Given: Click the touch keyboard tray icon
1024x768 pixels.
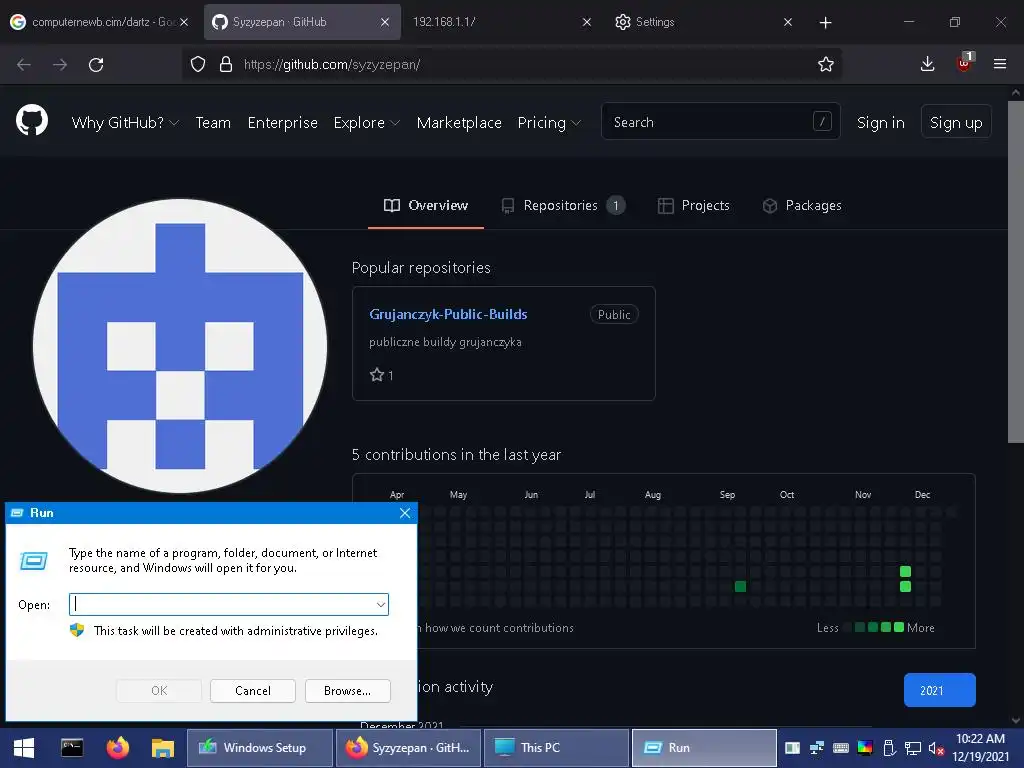Looking at the screenshot, I should click(x=840, y=748).
